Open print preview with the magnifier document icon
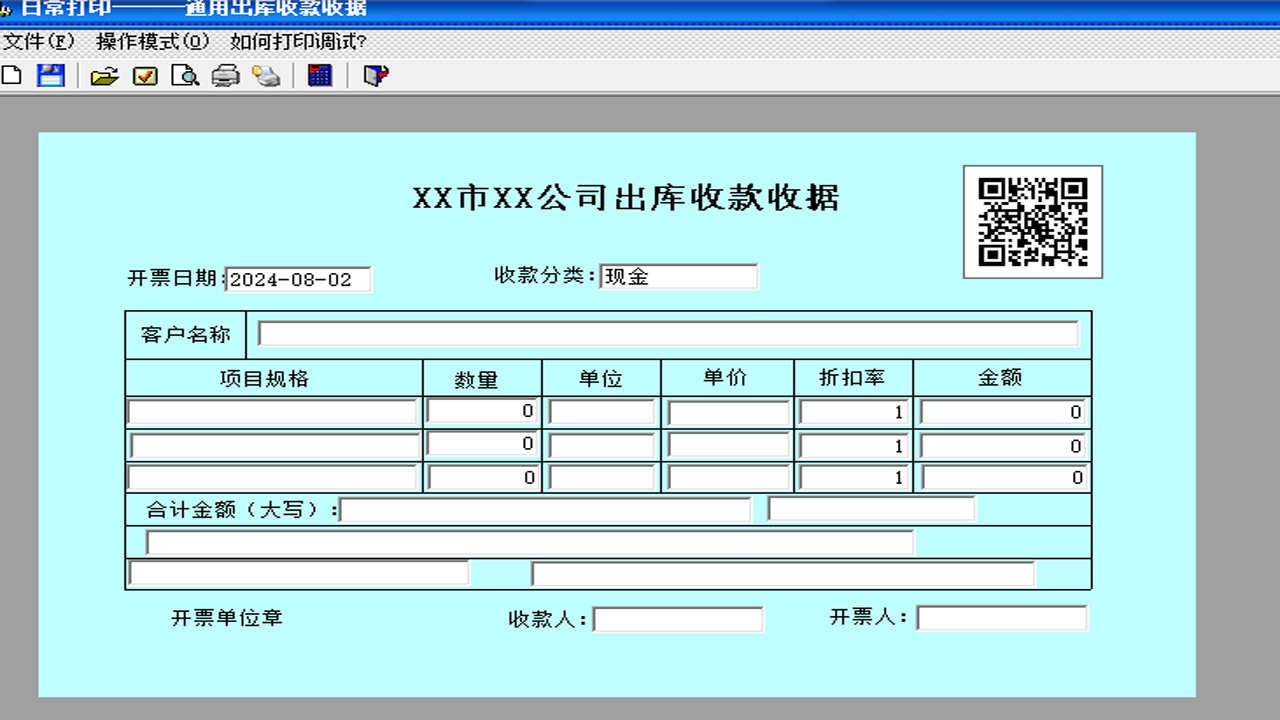The image size is (1280, 720). (x=183, y=74)
